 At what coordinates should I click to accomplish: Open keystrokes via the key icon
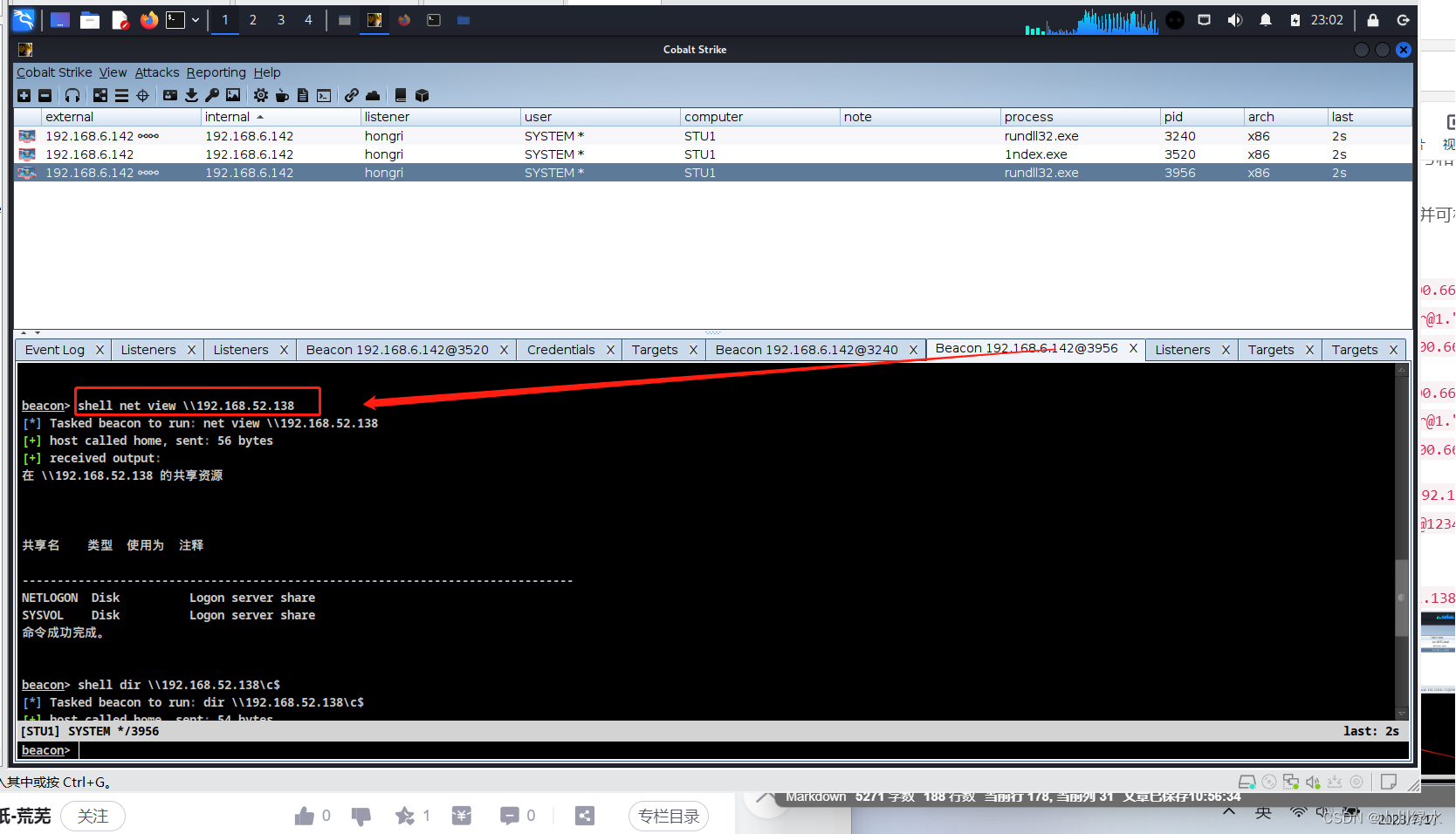(x=212, y=95)
